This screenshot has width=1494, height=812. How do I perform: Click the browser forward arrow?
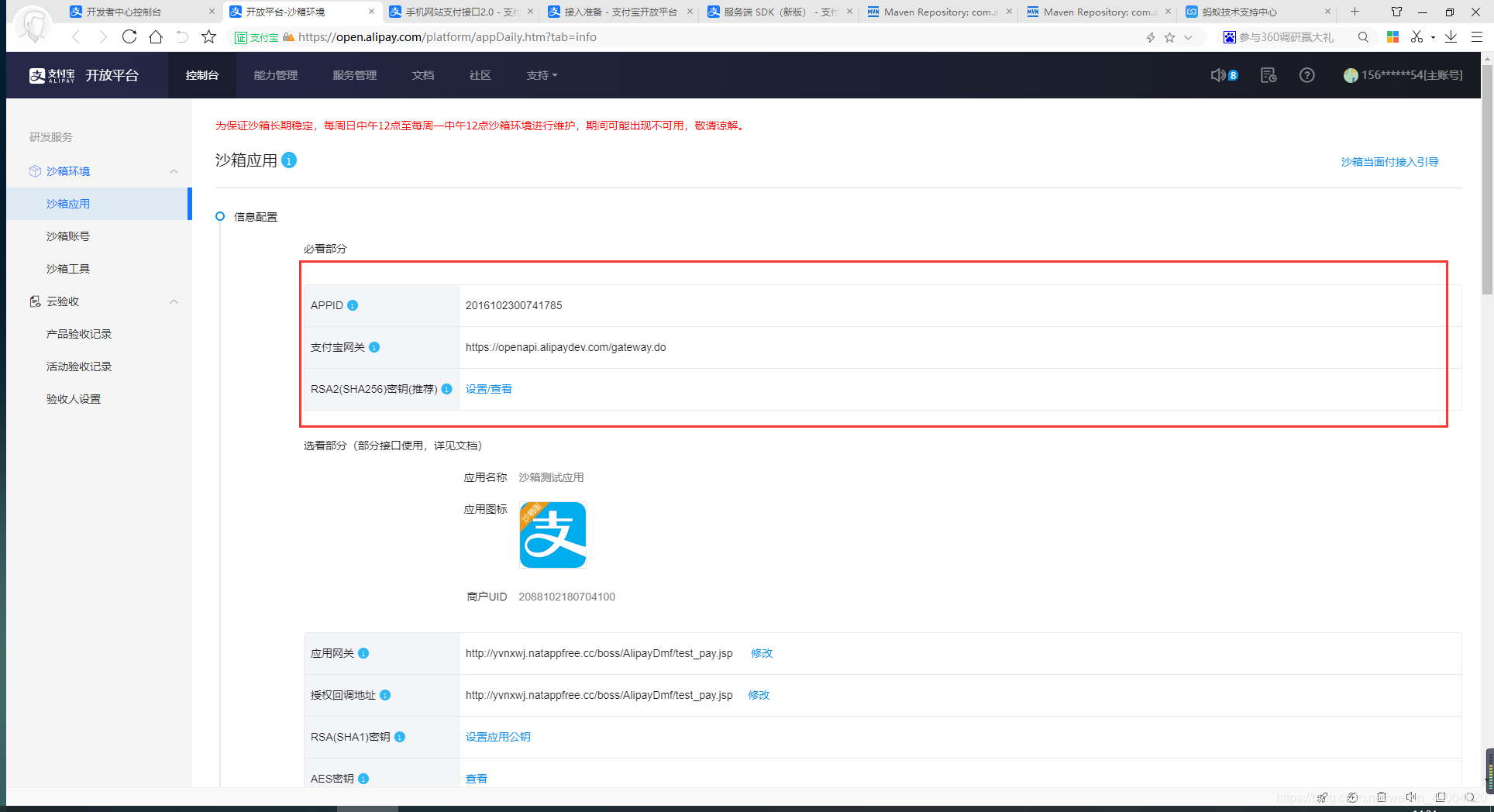[102, 37]
